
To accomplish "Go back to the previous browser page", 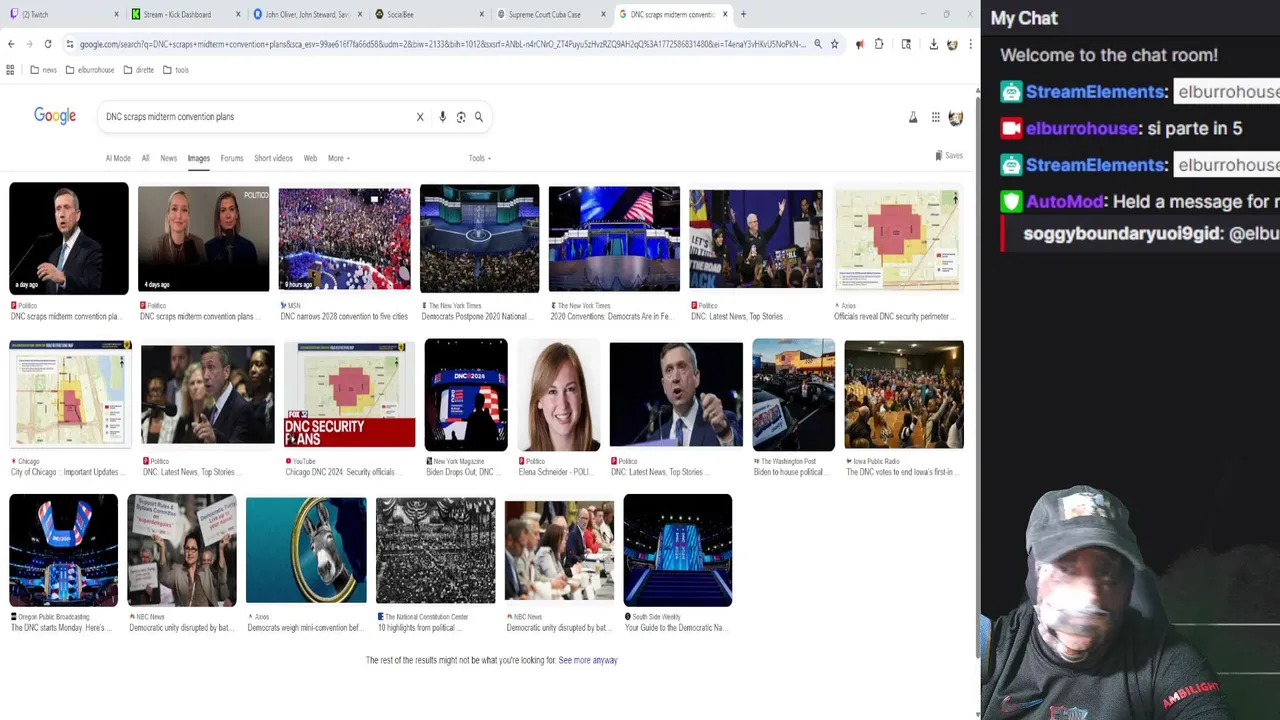I will [x=11, y=44].
